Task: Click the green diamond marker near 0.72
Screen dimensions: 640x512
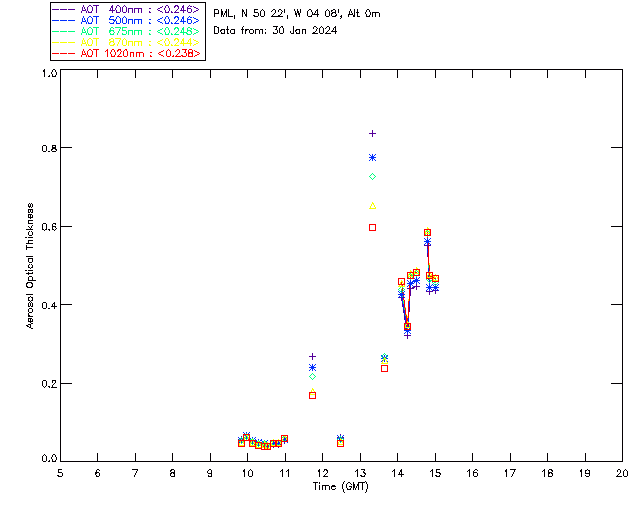Action: 372,176
